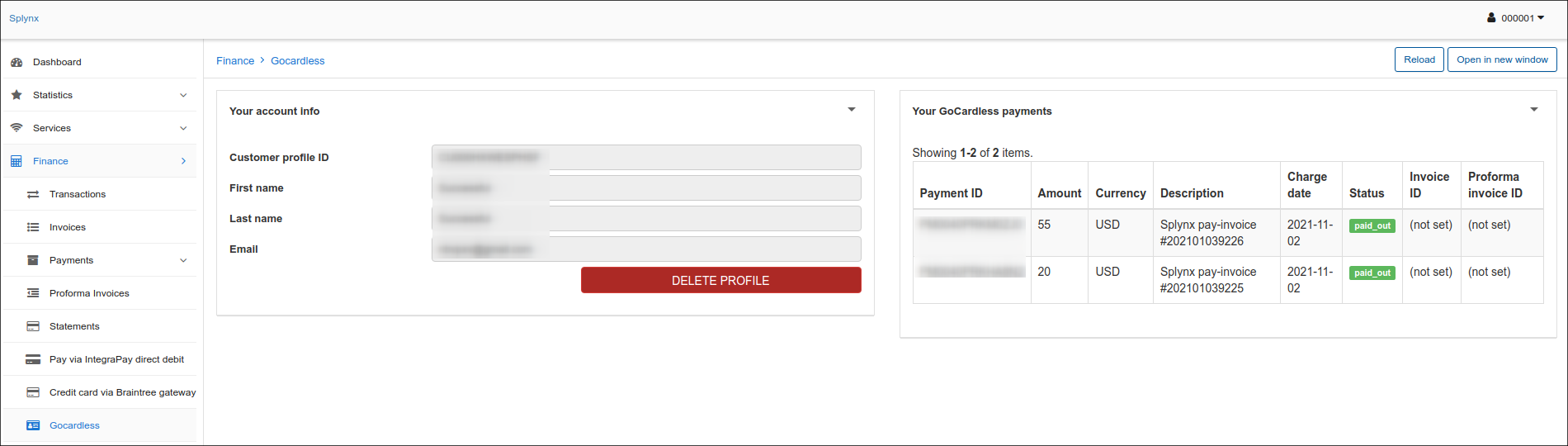Expand the Payments submenu chevron

(183, 260)
